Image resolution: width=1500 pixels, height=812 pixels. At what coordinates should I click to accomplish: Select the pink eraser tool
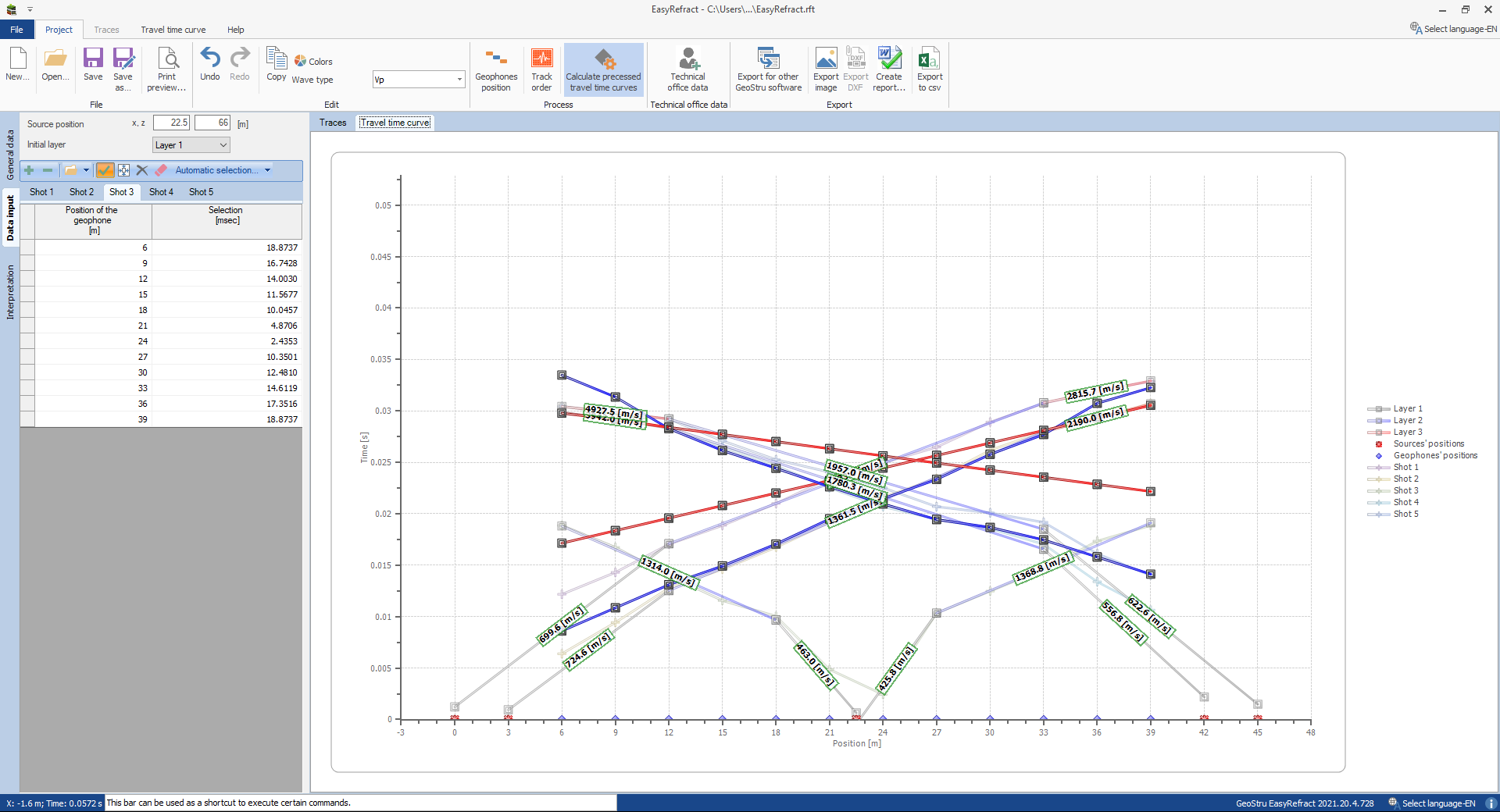point(161,170)
